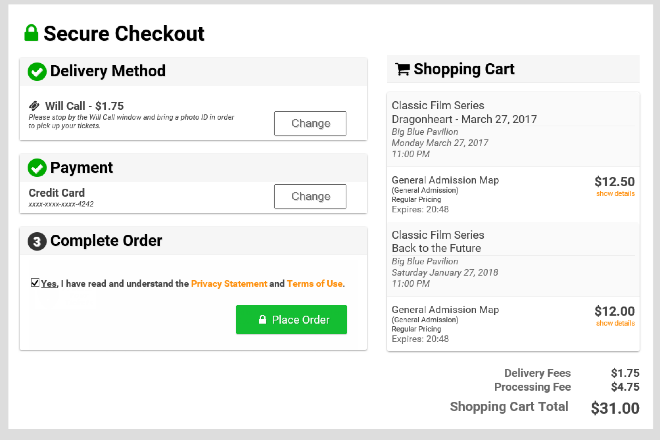Change the Will Call delivery method
Screen dimensions: 660x440
[x=310, y=123]
